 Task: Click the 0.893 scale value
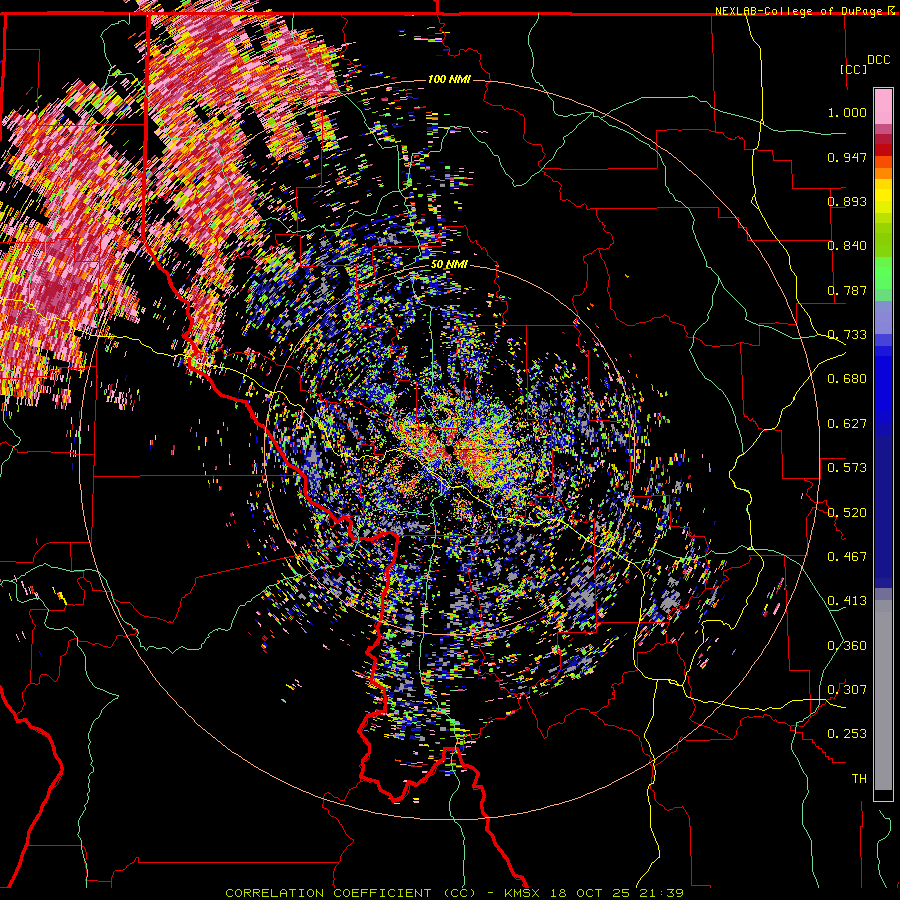pyautogui.click(x=847, y=201)
